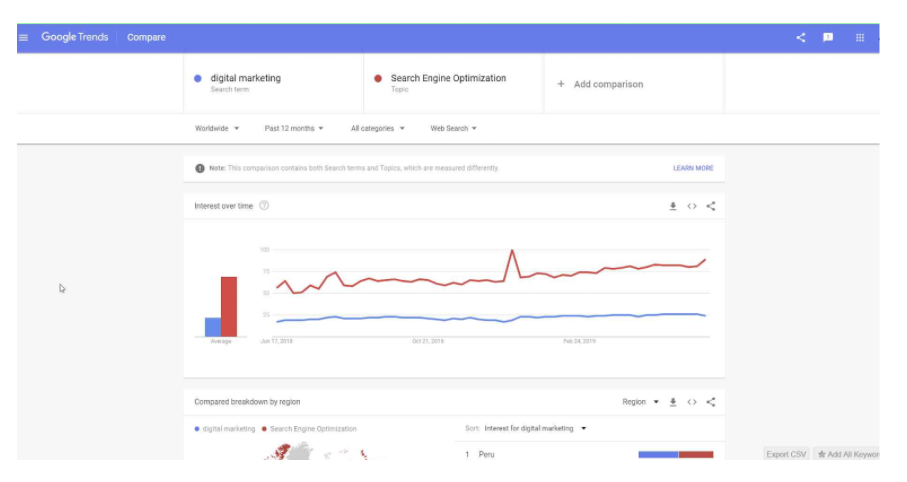Click the digital marketing legend above the map
Image resolution: width=907 pixels, height=482 pixels.
(x=225, y=429)
